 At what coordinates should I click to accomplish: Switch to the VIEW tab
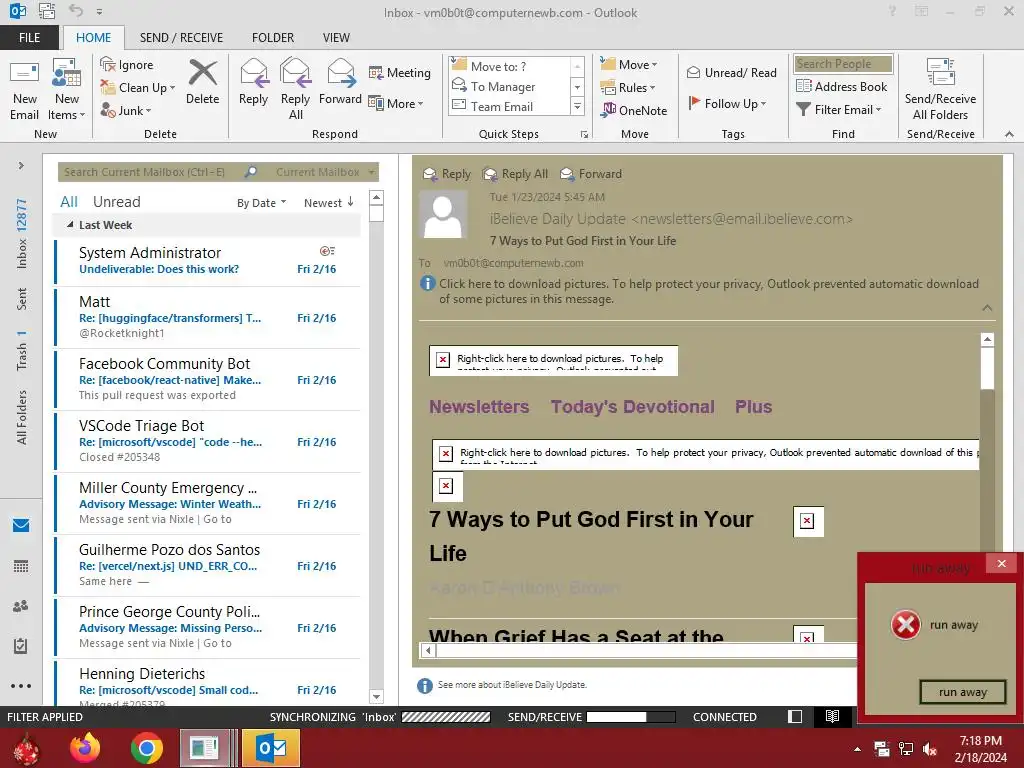tap(336, 38)
